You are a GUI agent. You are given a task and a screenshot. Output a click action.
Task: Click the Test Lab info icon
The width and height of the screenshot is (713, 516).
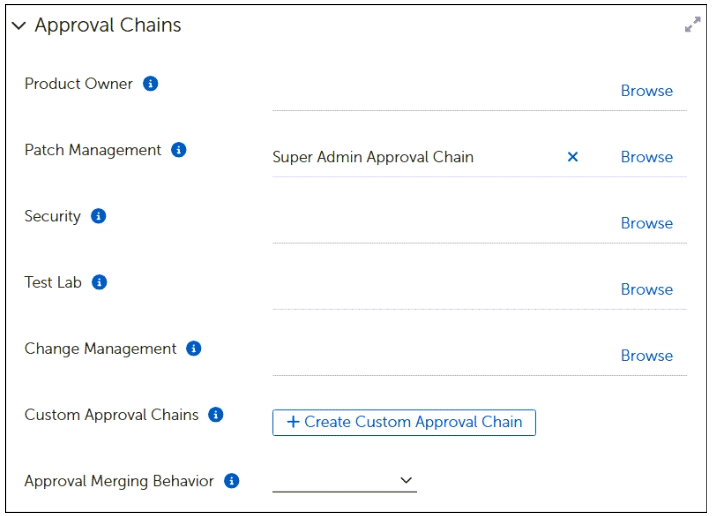[x=99, y=282]
